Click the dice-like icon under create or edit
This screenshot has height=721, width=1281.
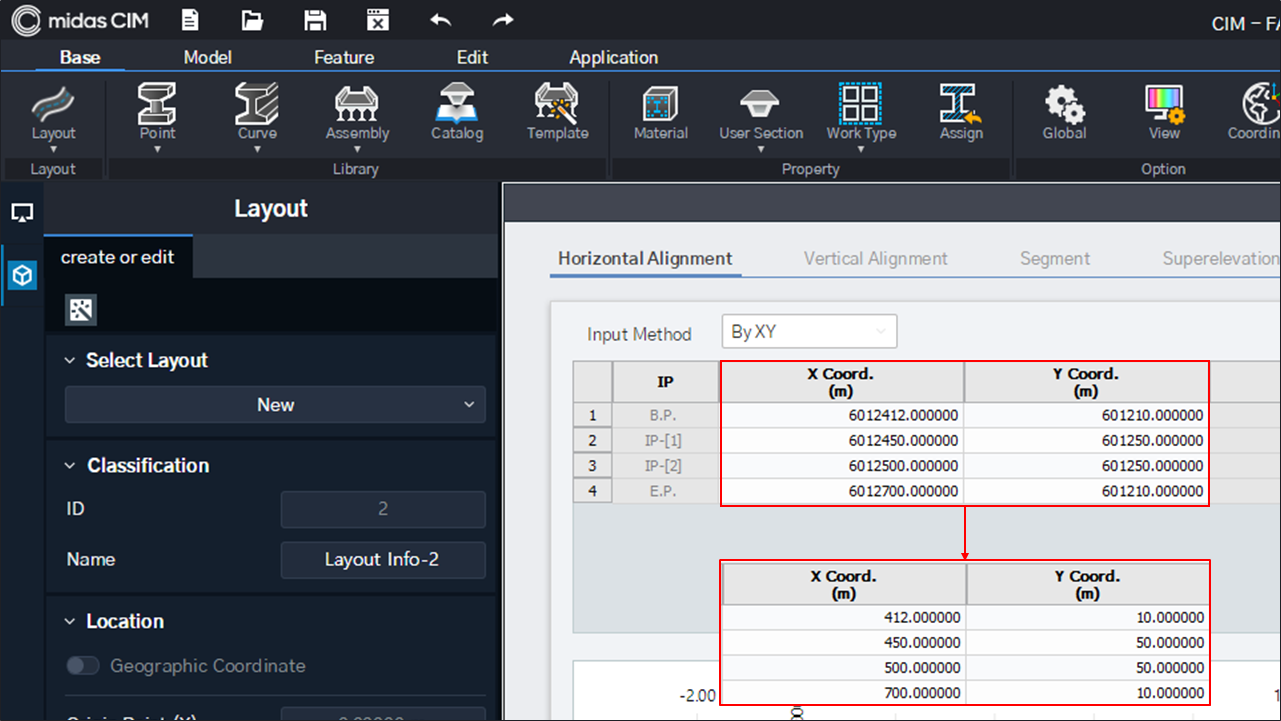click(80, 310)
